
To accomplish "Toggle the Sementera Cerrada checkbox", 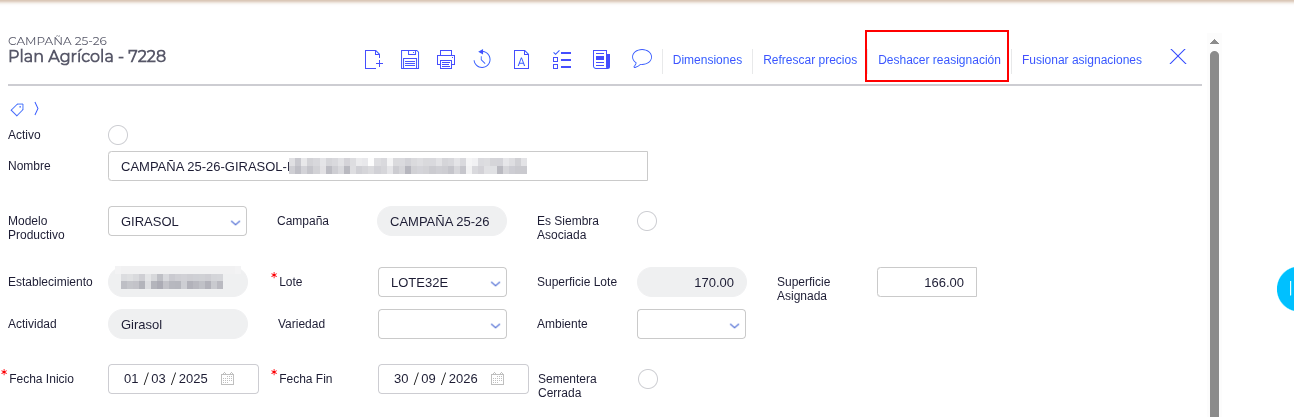I will pyautogui.click(x=647, y=378).
